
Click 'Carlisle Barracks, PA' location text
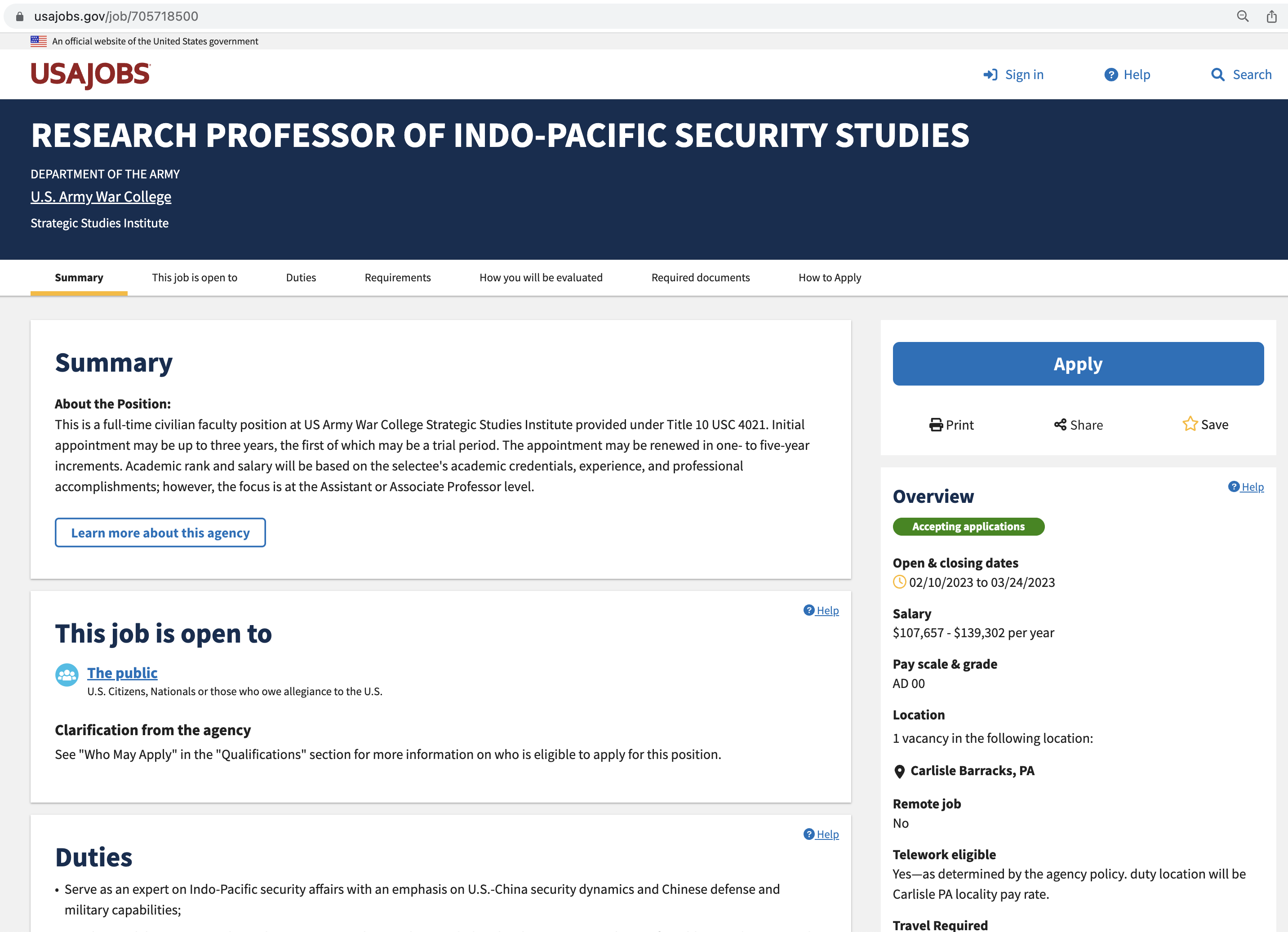click(972, 771)
